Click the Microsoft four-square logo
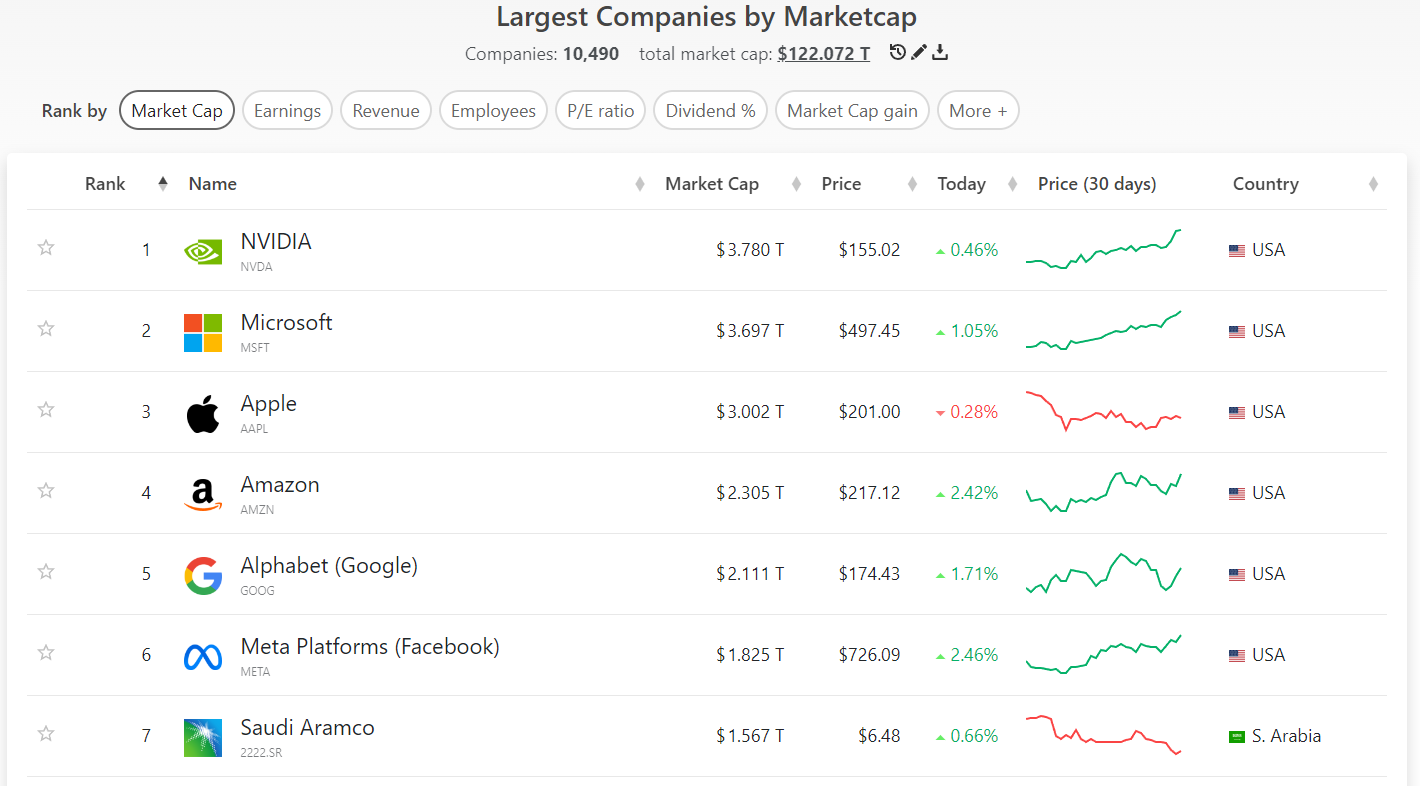 [x=203, y=332]
